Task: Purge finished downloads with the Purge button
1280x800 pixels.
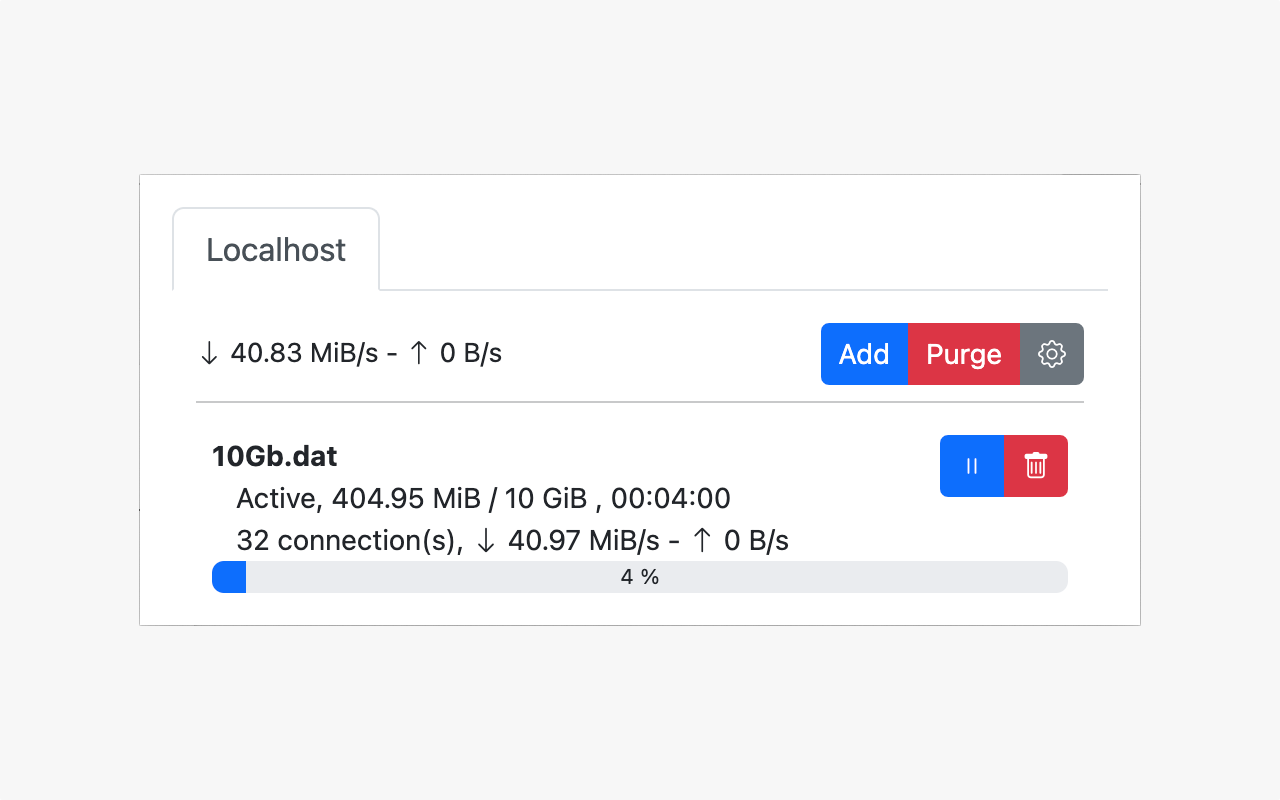Action: [963, 354]
